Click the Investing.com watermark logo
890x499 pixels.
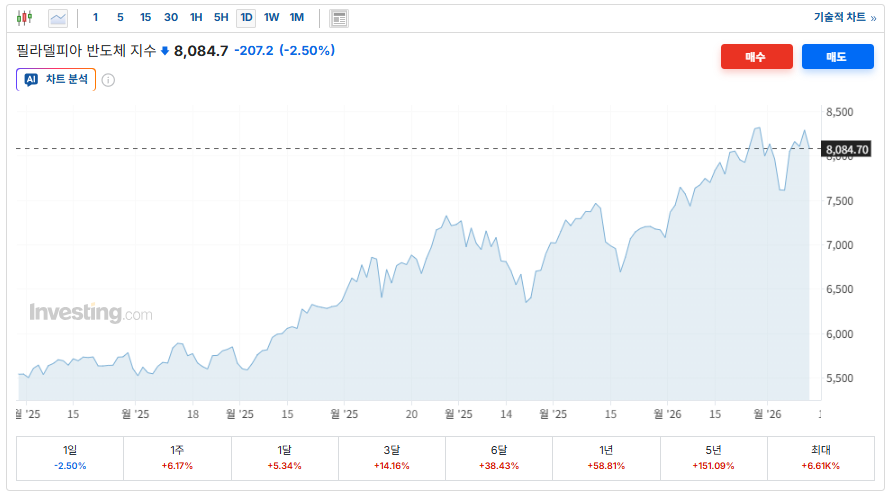coord(91,313)
